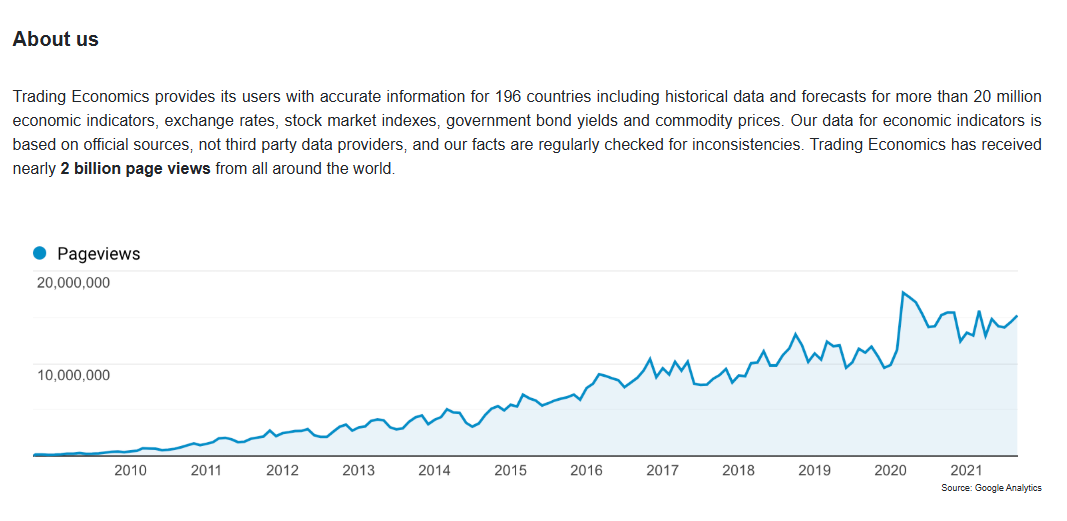
Task: Click the 2011 x-axis label
Action: [206, 470]
